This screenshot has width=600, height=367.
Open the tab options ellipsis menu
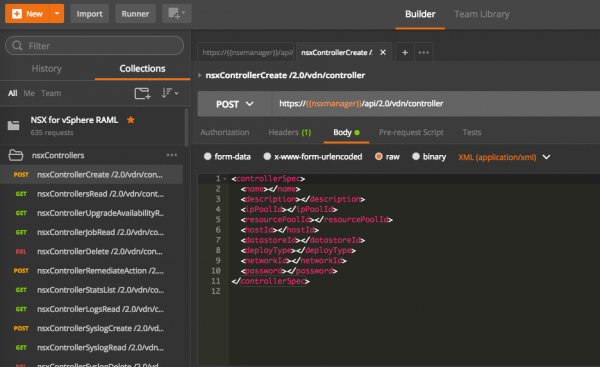(424, 52)
